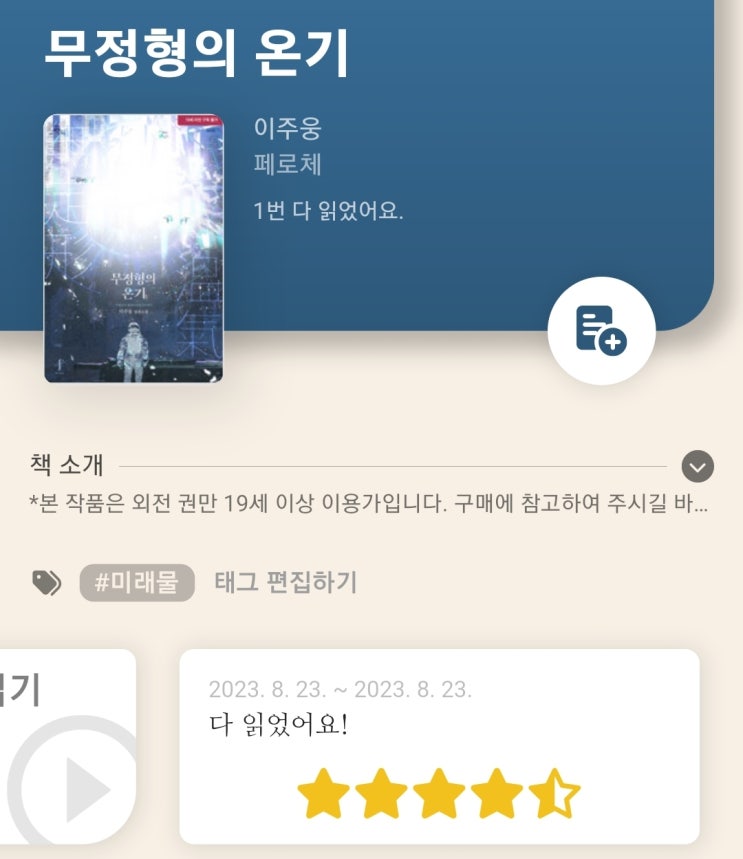
Task: Select the #미래물 tag chip
Action: click(x=137, y=582)
